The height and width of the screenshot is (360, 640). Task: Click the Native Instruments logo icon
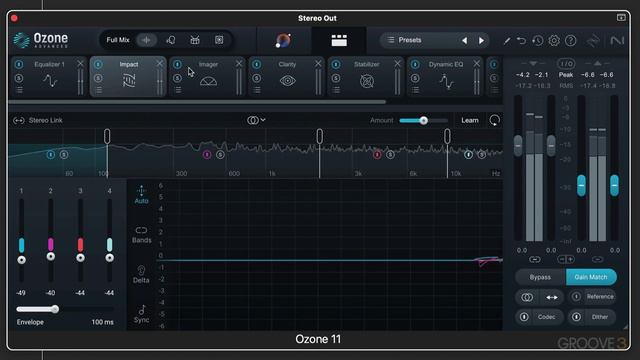point(617,40)
